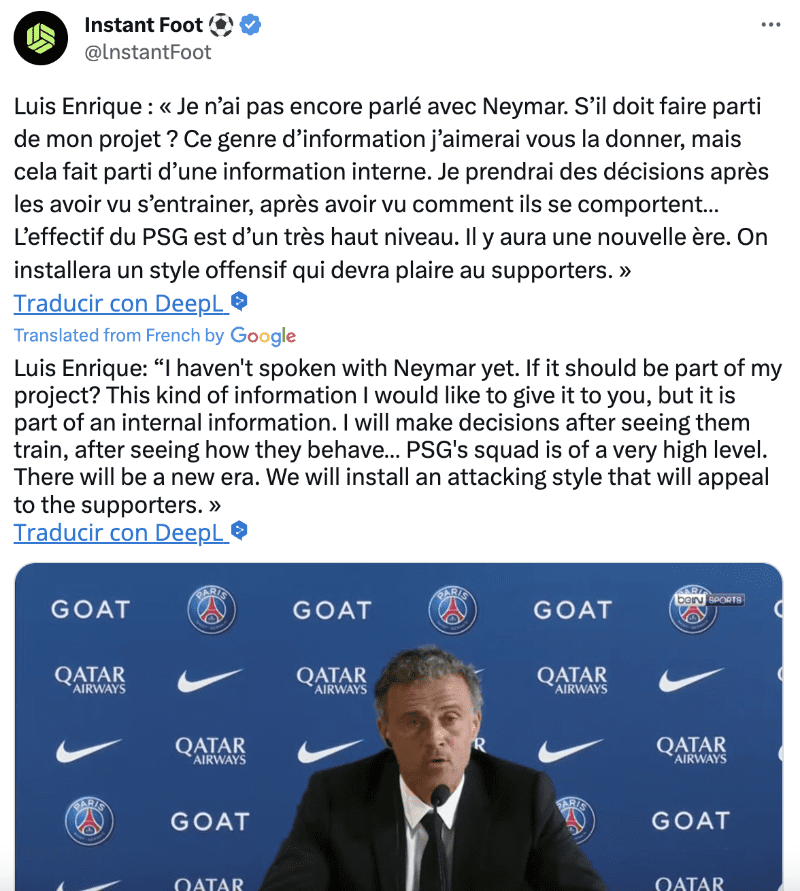Visit the @InstantFoot handle
Screen dimensions: 800x891
click(x=148, y=52)
